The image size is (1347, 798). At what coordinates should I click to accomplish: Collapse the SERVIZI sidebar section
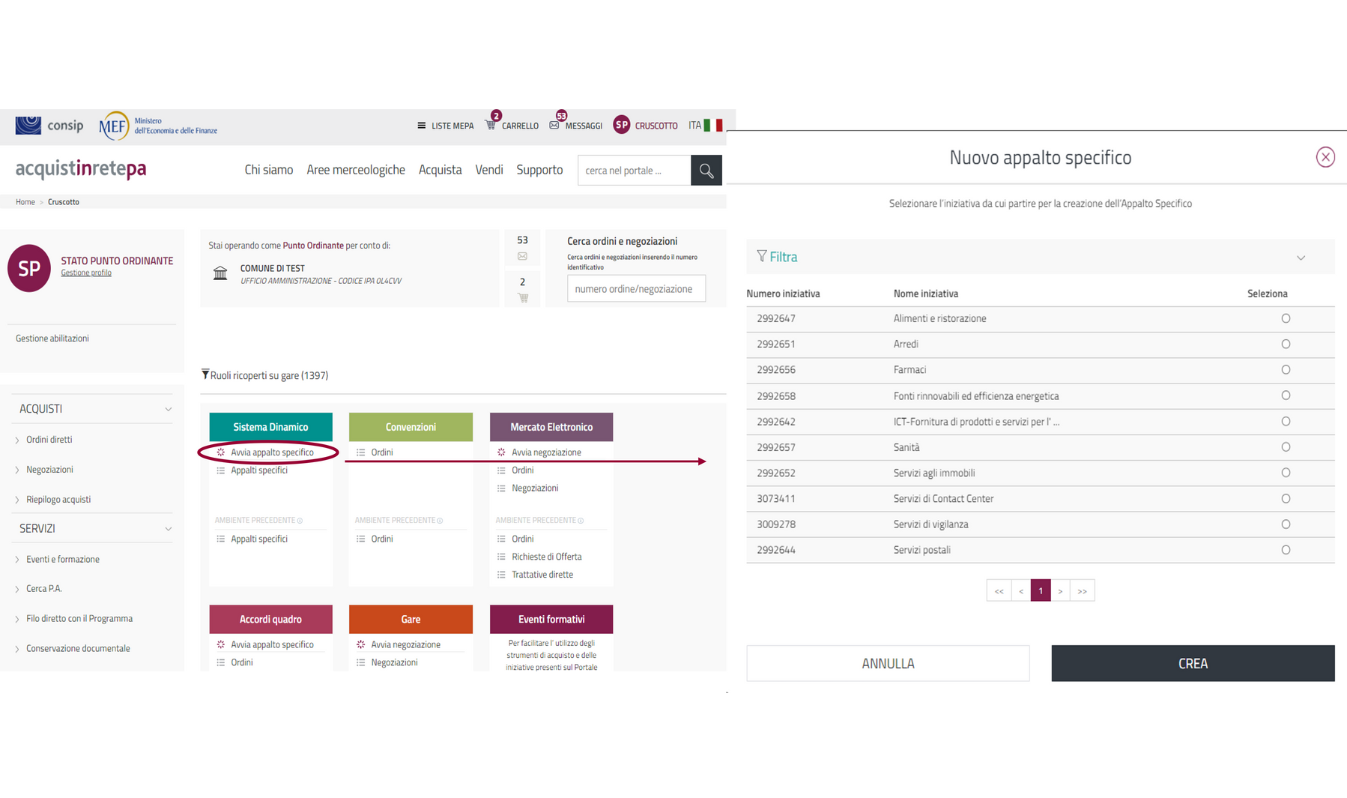coord(168,529)
